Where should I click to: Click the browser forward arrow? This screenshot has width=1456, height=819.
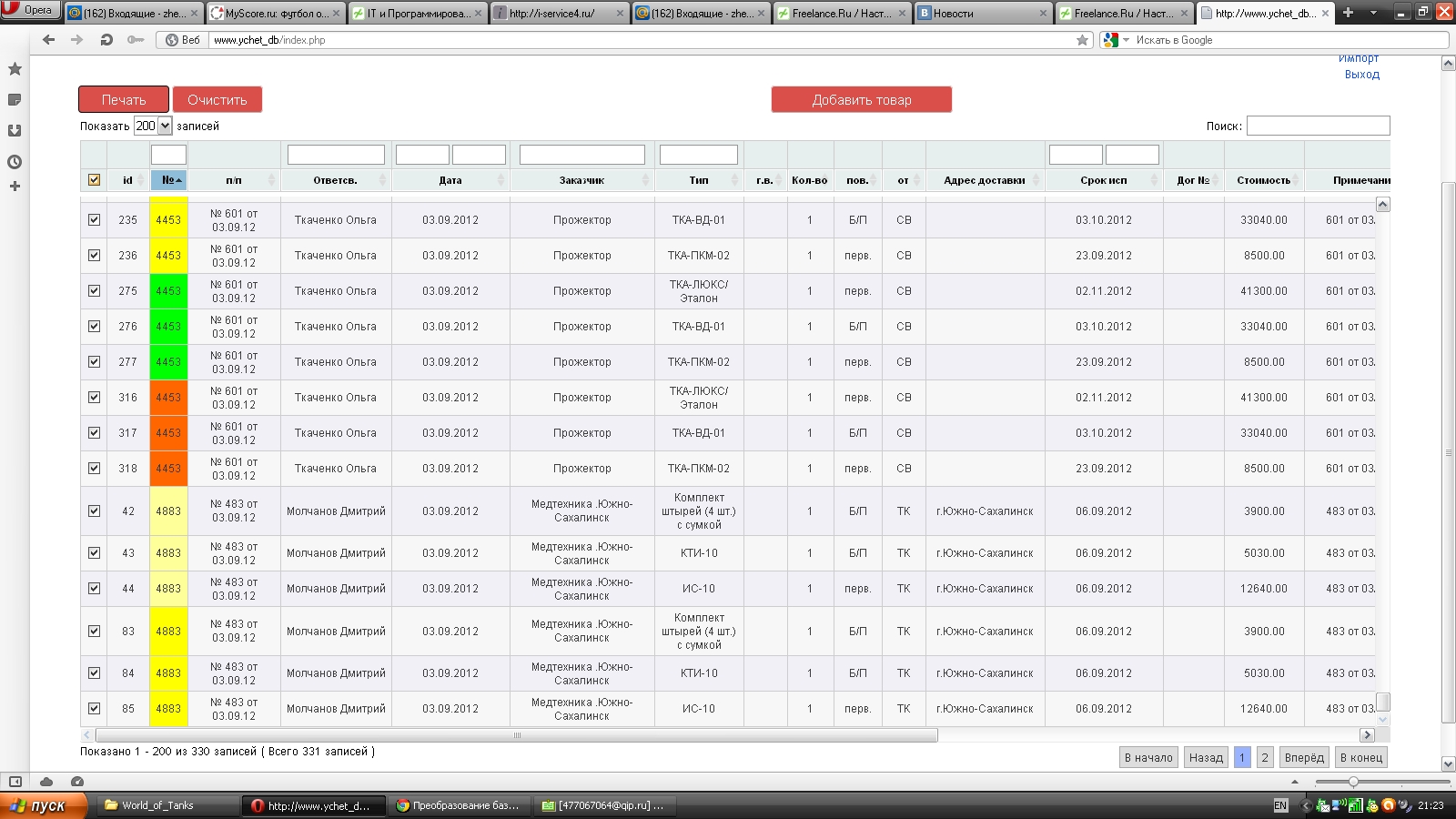tap(77, 40)
